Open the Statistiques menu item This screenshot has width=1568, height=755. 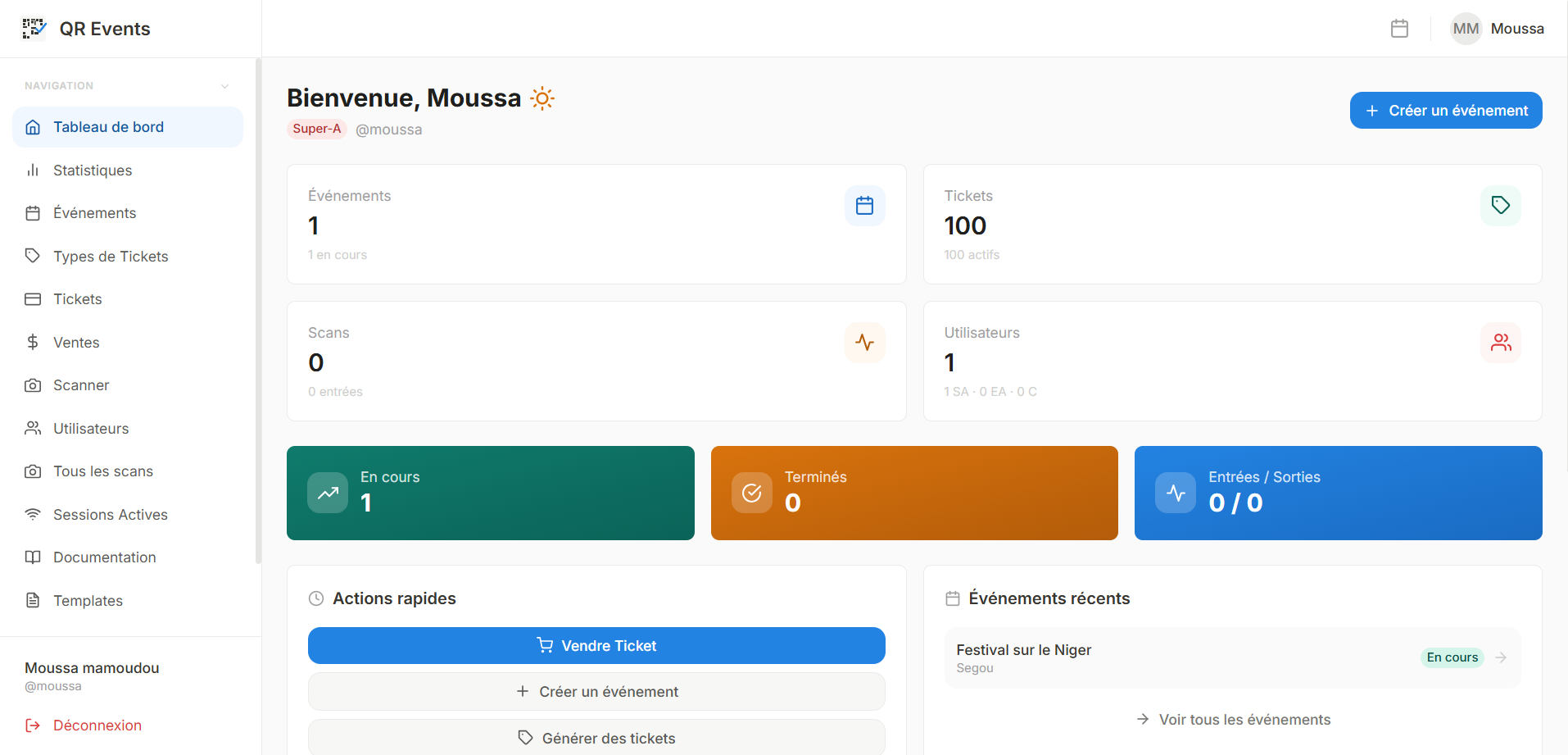click(x=93, y=171)
